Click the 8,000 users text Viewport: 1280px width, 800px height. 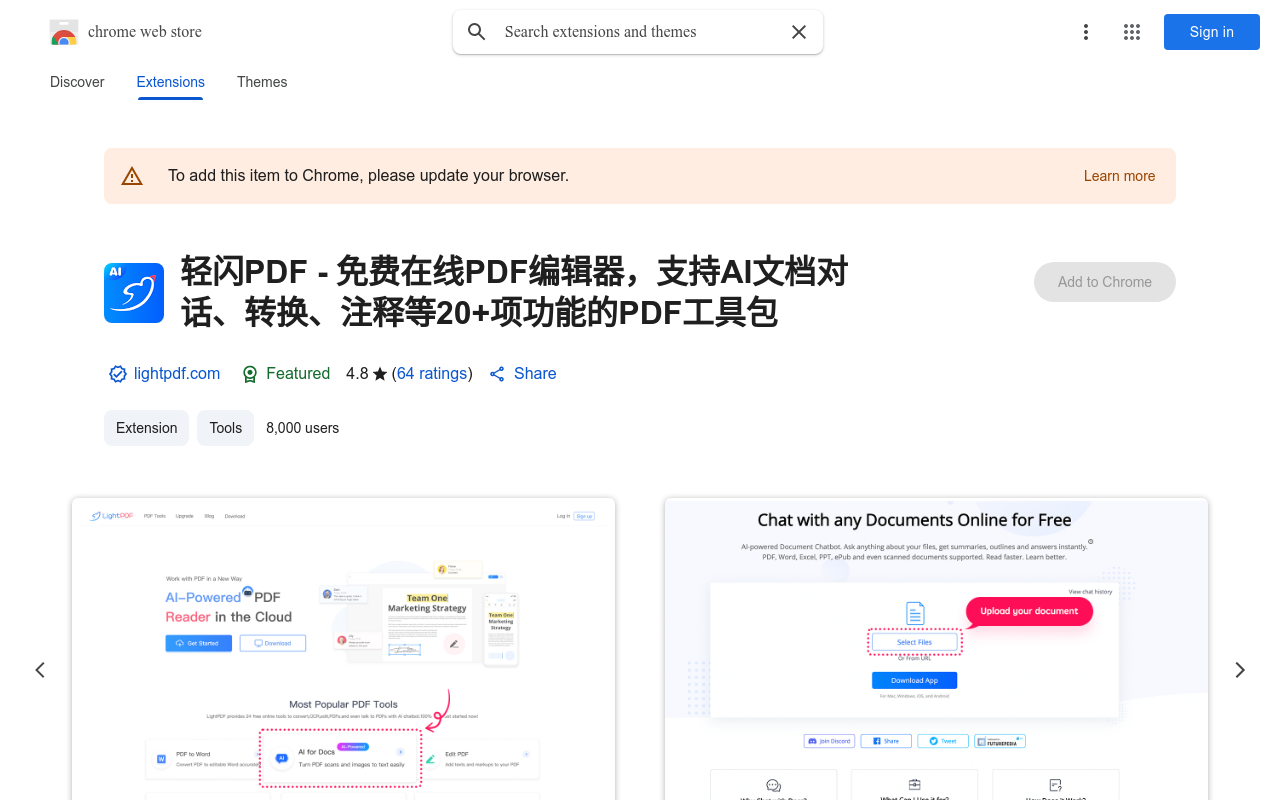(x=303, y=428)
